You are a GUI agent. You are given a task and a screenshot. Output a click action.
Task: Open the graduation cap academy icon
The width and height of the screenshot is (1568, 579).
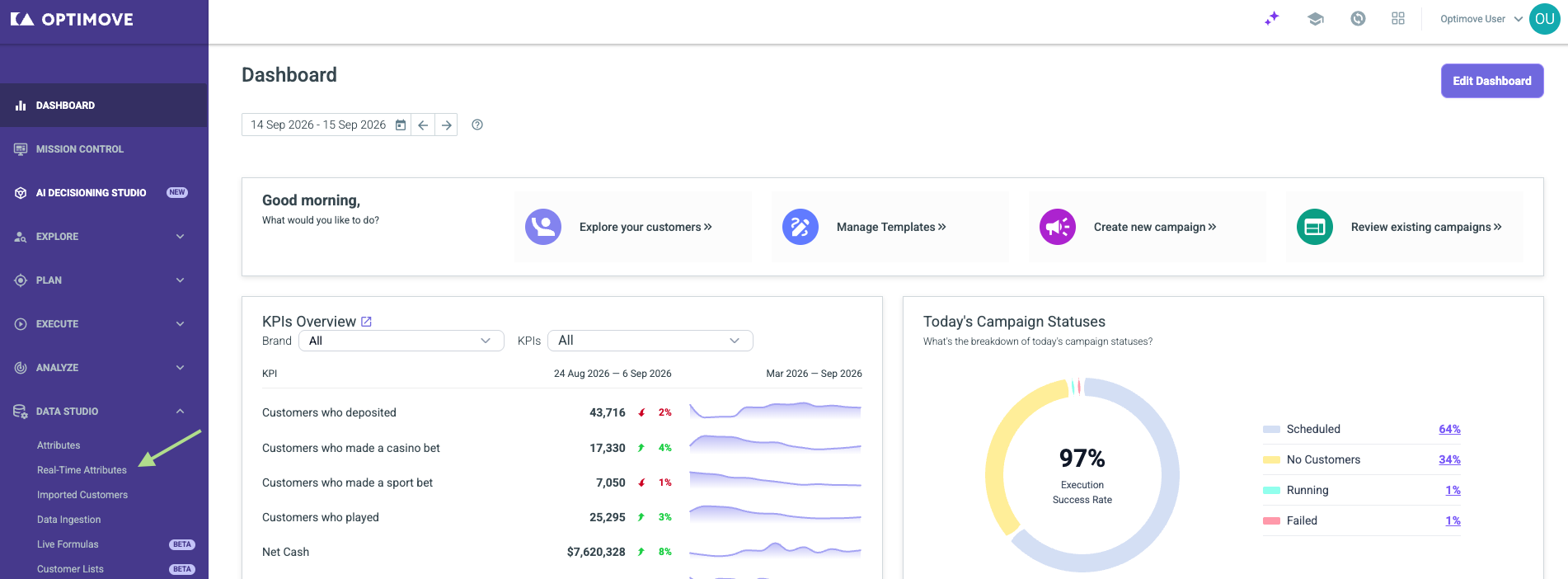click(1316, 18)
